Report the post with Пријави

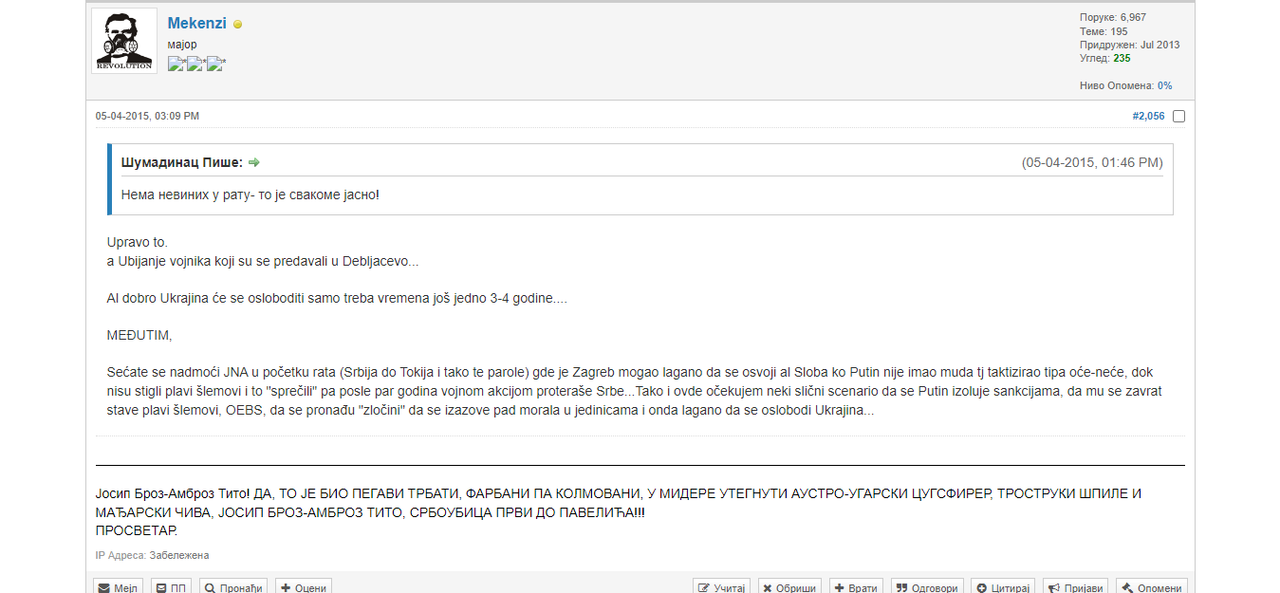click(x=1076, y=588)
